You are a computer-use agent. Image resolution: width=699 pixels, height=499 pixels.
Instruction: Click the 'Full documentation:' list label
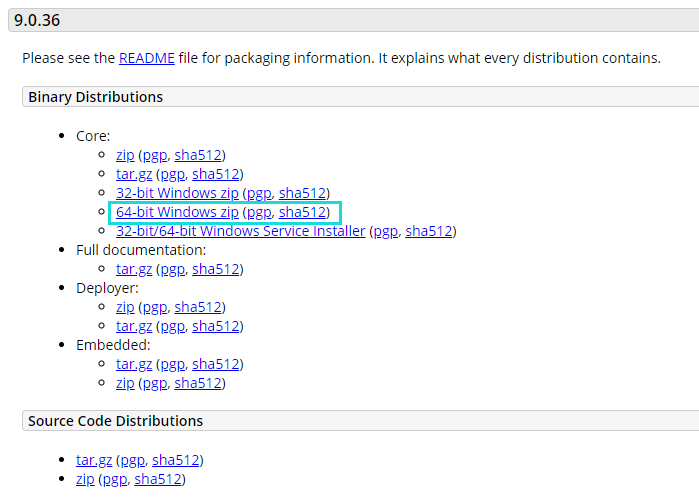pyautogui.click(x=141, y=250)
